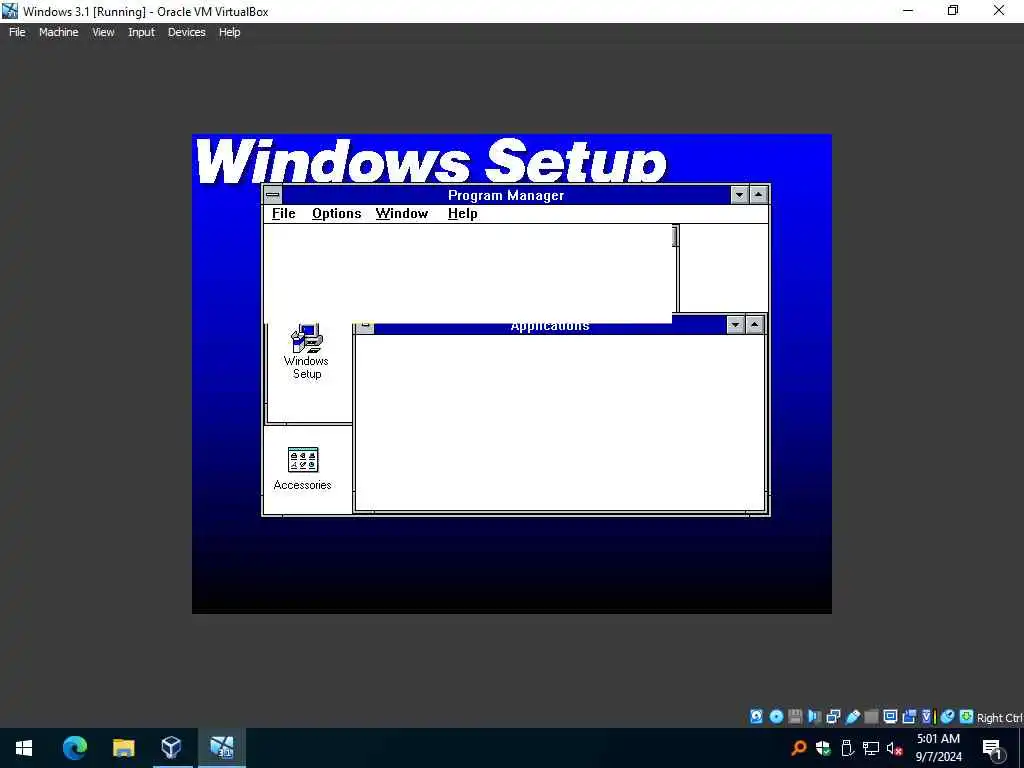This screenshot has width=1024, height=768.
Task: Open the taskbar clock showing 5:01 AM
Action: point(938,748)
